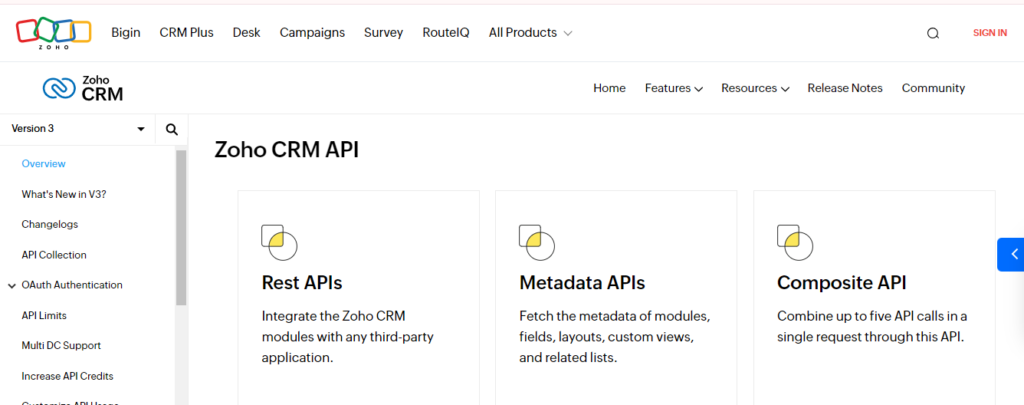Open CRM Plus in the top navigation
The height and width of the screenshot is (405, 1024).
pyautogui.click(x=186, y=33)
